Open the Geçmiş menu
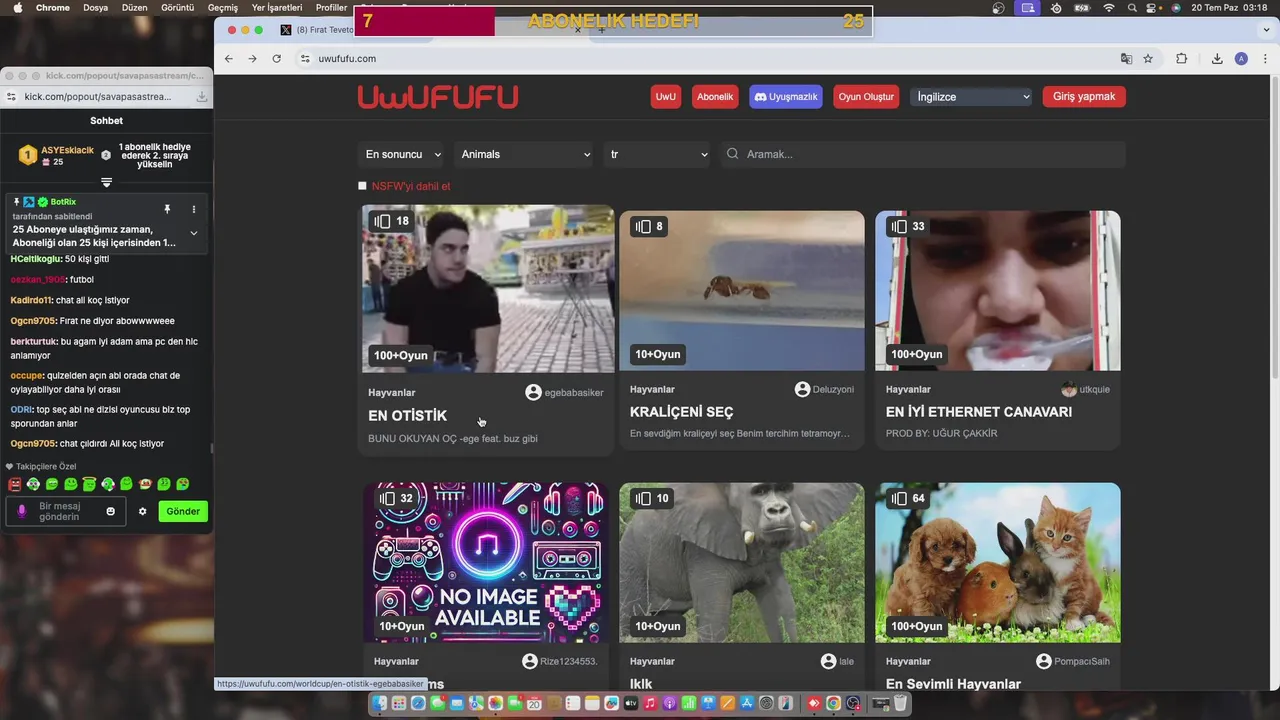 click(222, 7)
